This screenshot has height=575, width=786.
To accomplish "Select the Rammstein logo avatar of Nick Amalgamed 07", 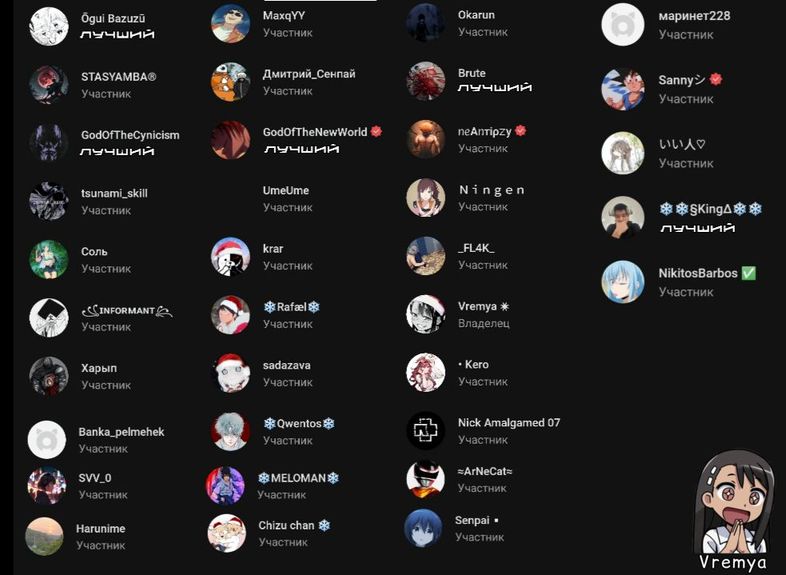I will pyautogui.click(x=426, y=431).
